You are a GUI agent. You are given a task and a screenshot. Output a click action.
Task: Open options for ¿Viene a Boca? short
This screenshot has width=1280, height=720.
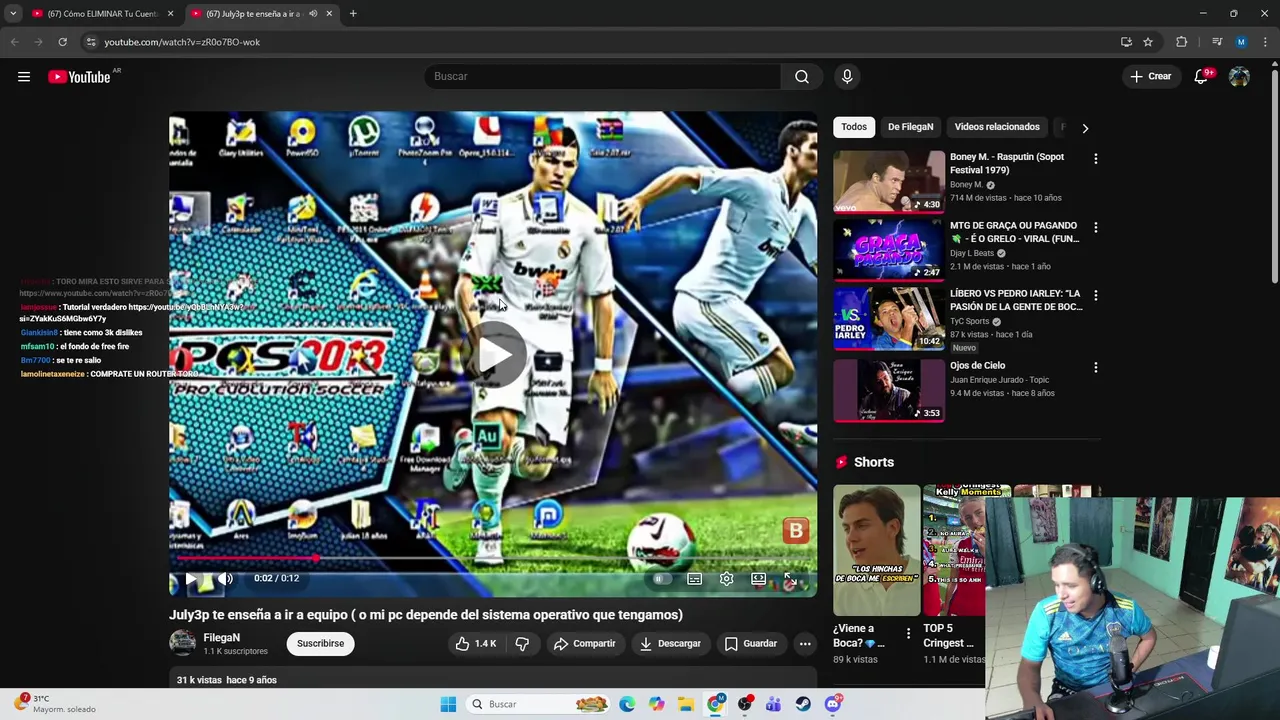pos(908,633)
